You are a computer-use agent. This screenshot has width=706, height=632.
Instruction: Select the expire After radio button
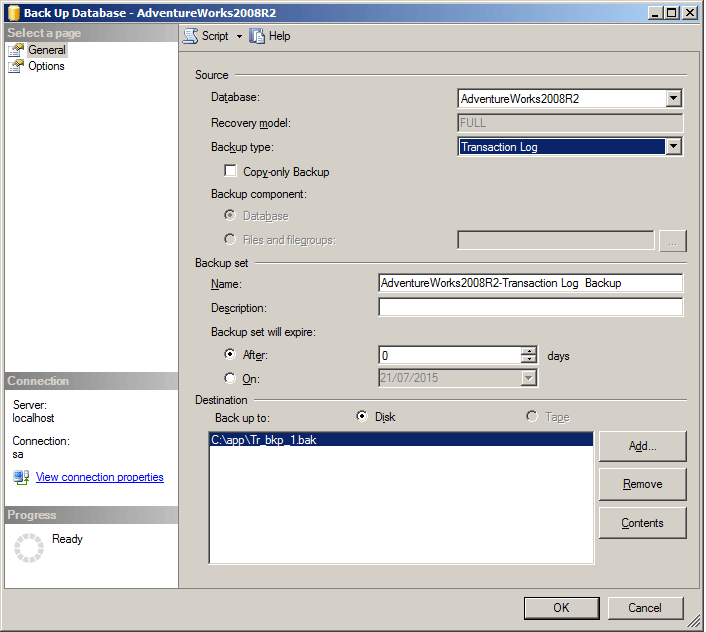click(x=230, y=354)
